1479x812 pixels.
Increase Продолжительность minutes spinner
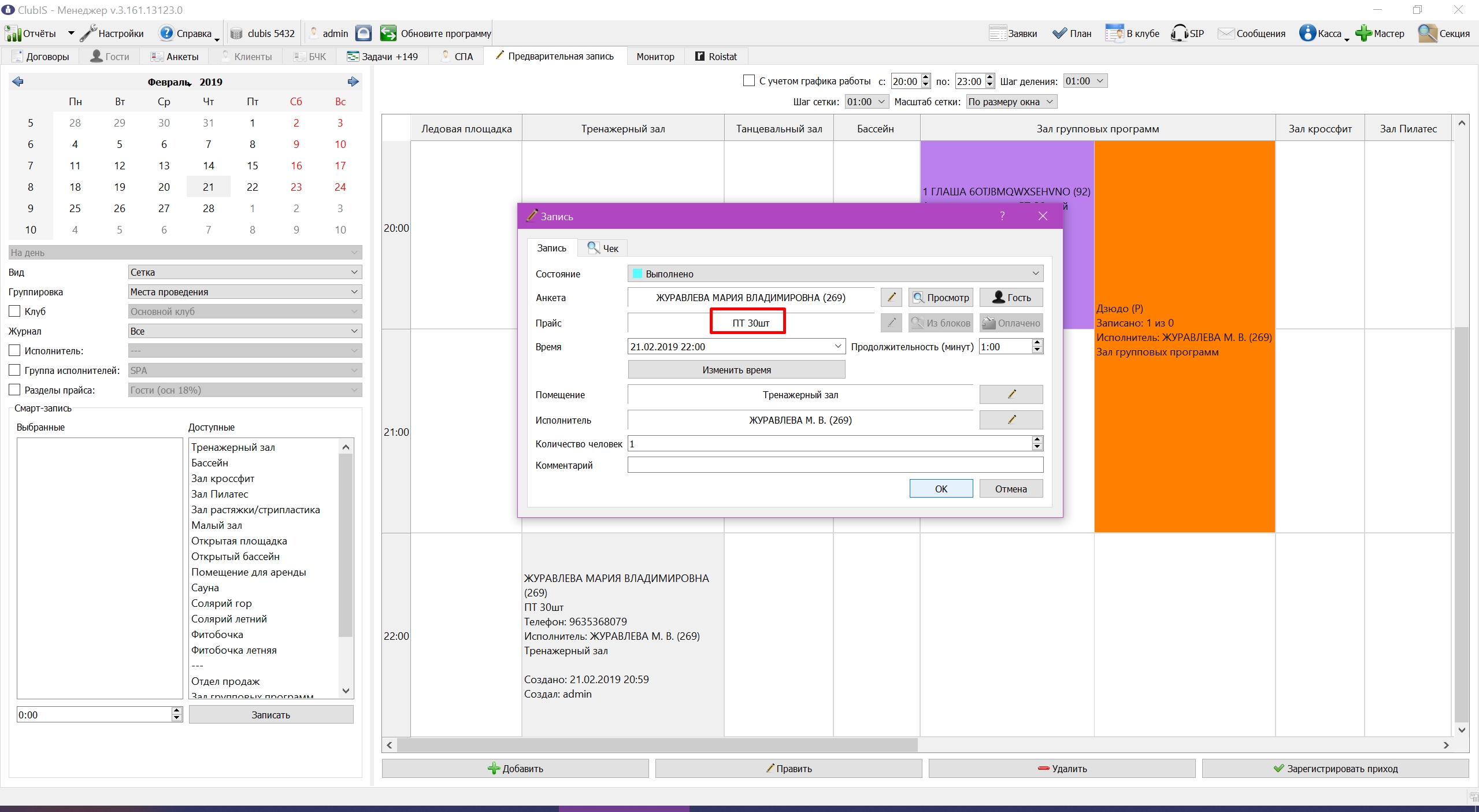(1037, 343)
